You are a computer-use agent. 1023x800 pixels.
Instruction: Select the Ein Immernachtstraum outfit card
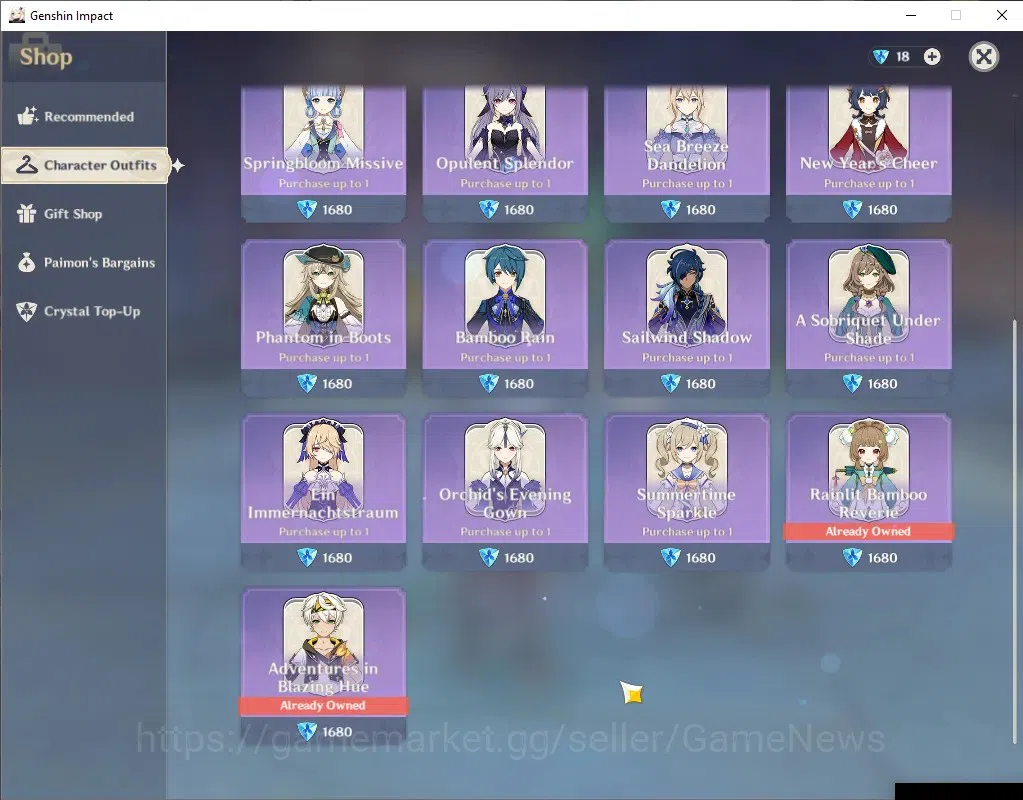point(324,492)
